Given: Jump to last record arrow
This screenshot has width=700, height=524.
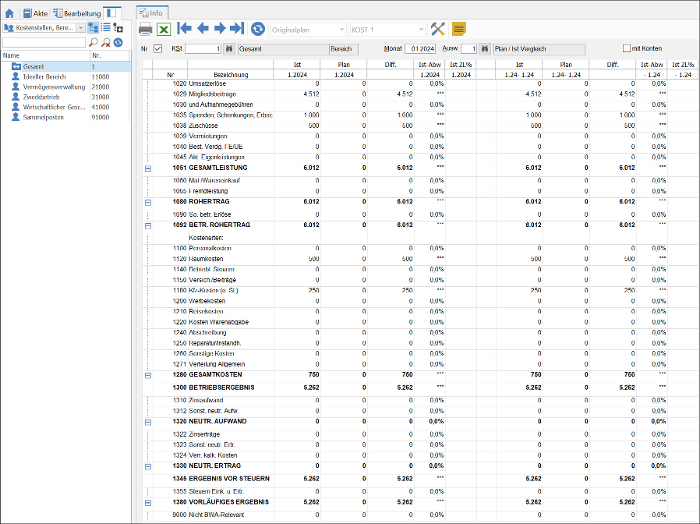Looking at the screenshot, I should [x=237, y=29].
